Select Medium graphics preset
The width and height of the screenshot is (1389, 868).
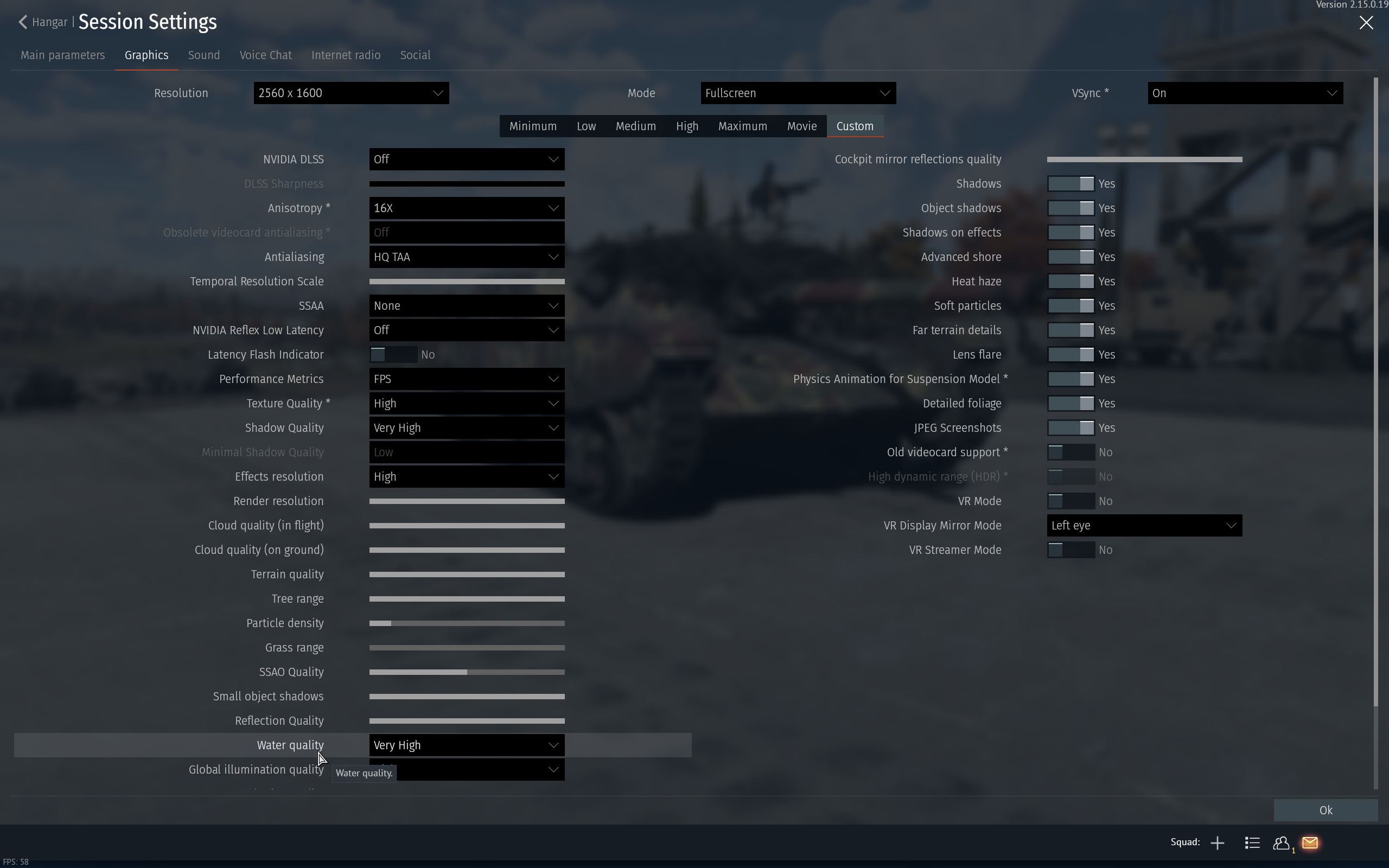[635, 126]
